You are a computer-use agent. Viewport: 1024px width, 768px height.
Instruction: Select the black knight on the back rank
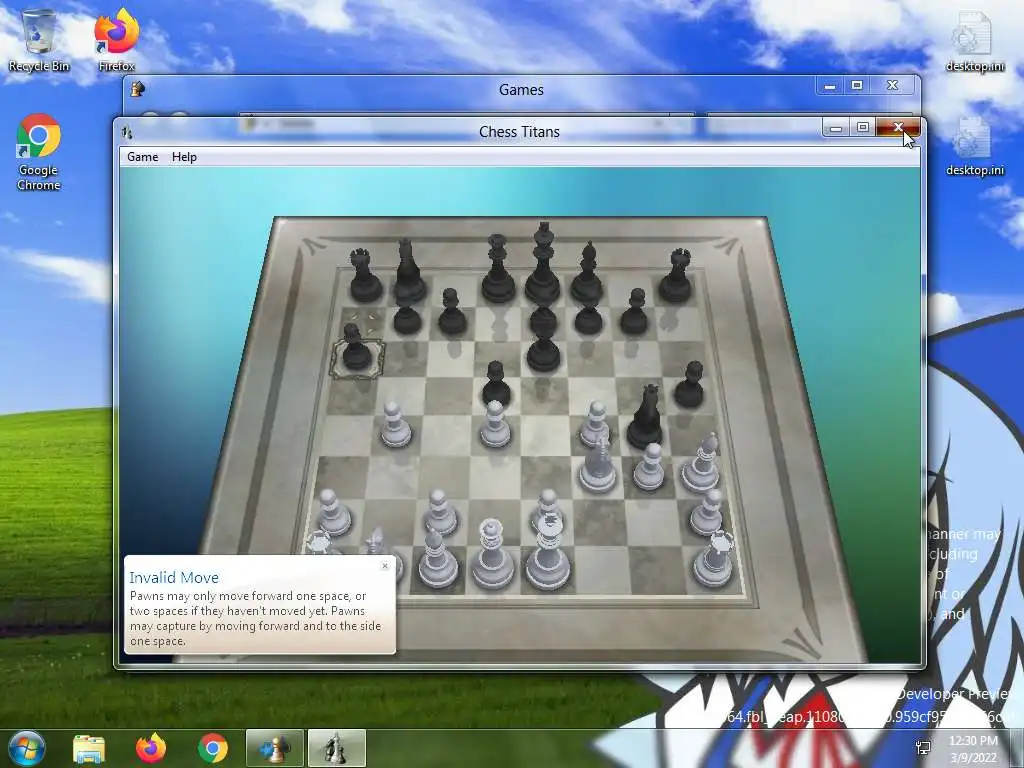(408, 271)
